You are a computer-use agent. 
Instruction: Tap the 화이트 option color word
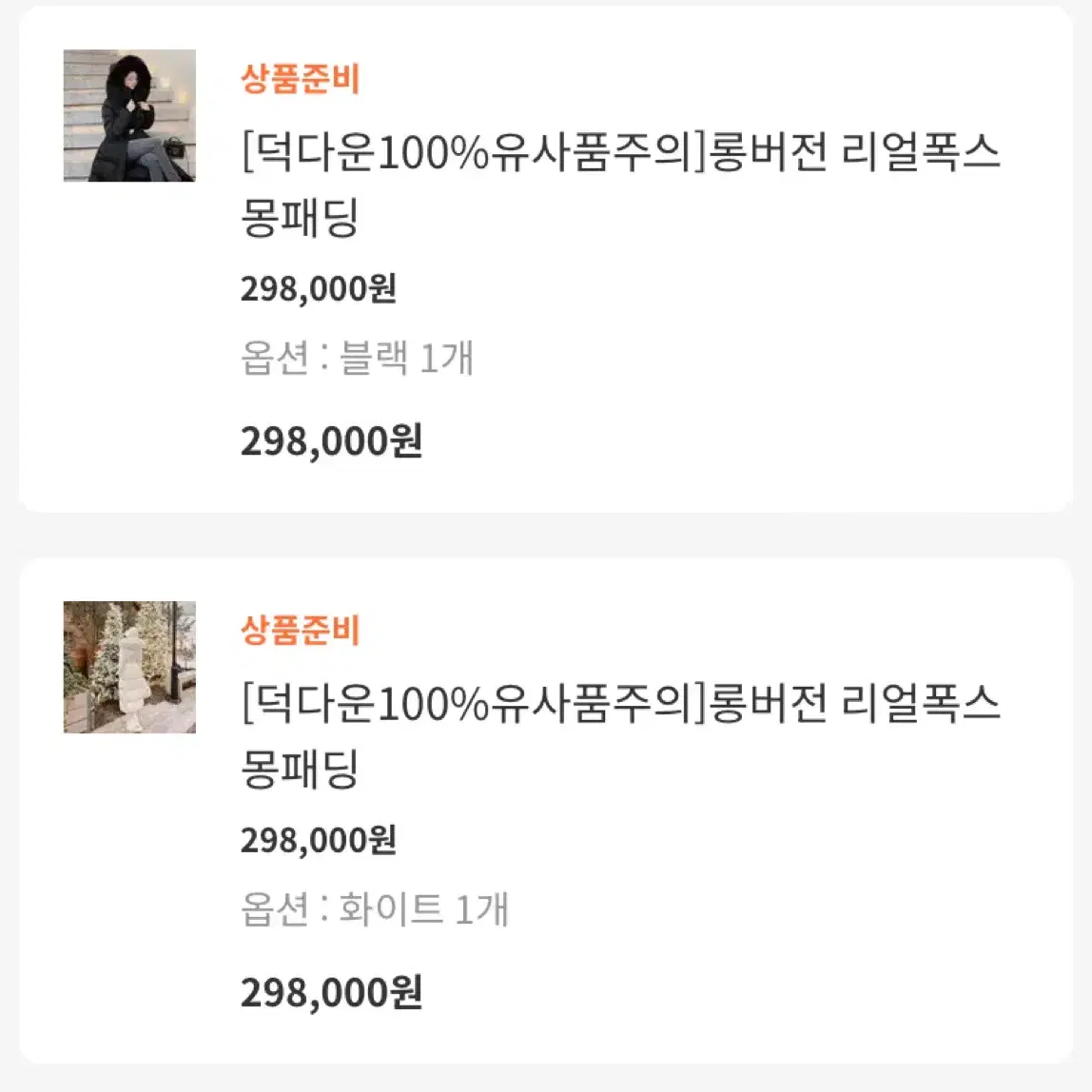click(x=391, y=909)
